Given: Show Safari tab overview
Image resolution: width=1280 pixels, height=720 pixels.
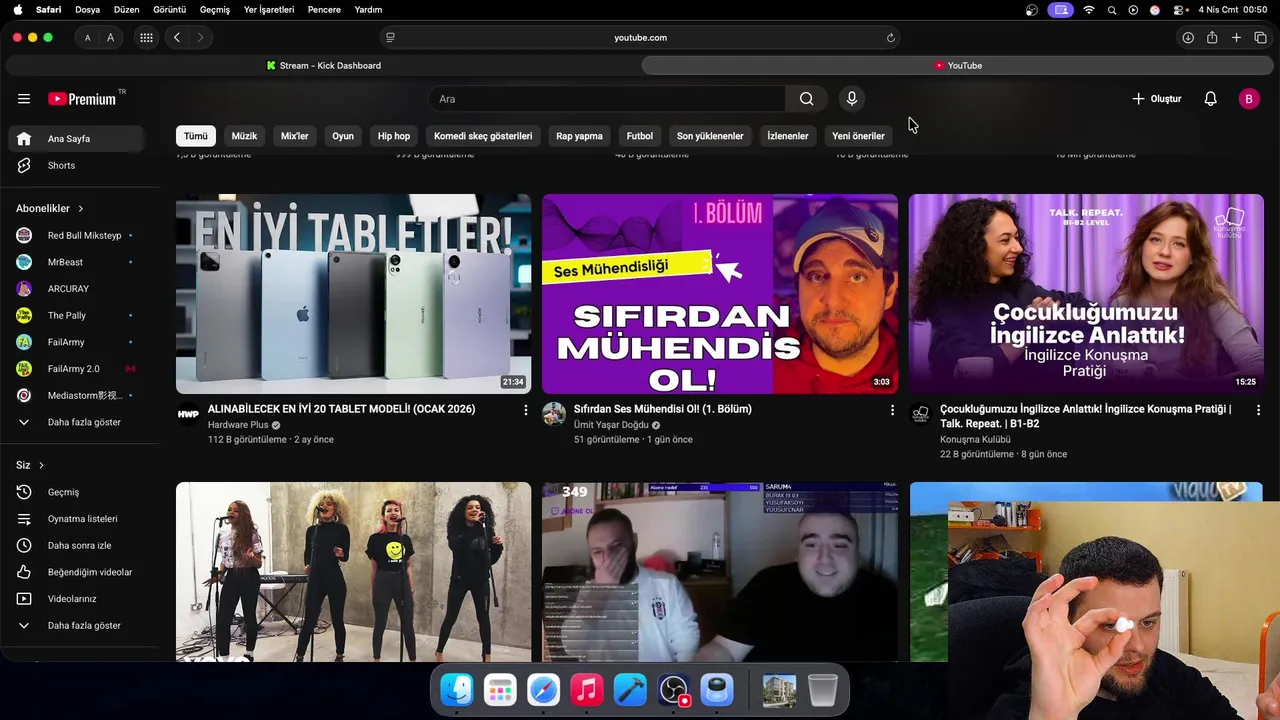Looking at the screenshot, I should pyautogui.click(x=1260, y=38).
